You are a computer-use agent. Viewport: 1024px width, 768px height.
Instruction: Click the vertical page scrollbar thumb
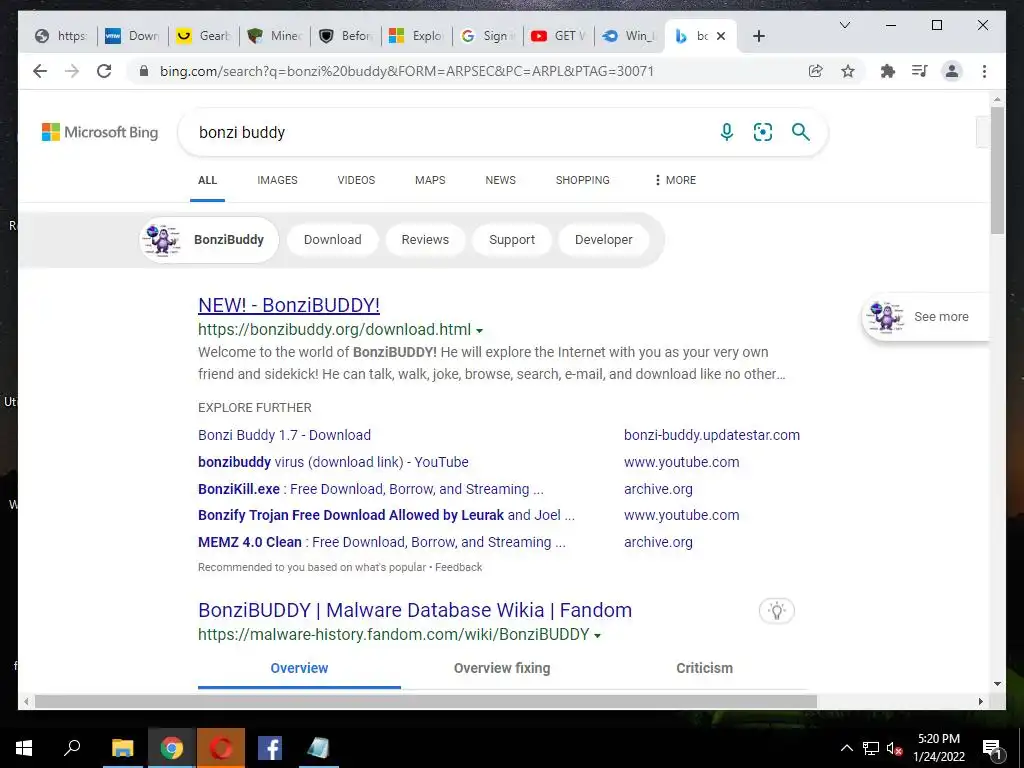[997, 170]
